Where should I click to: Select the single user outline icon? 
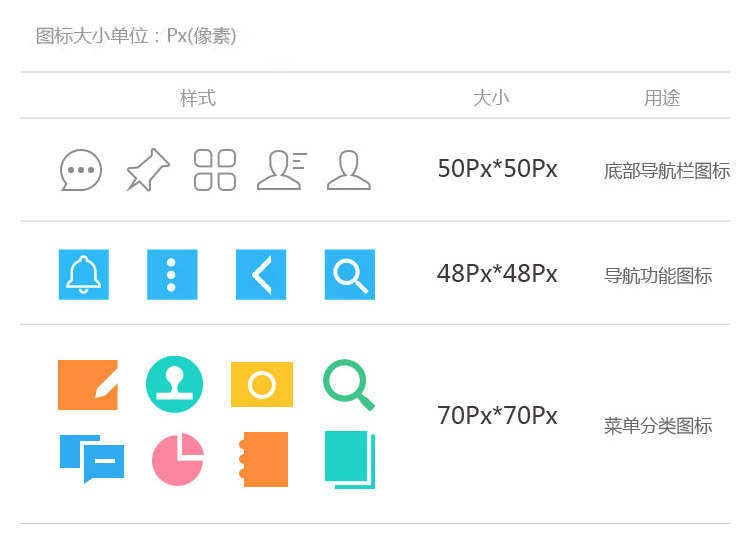349,170
